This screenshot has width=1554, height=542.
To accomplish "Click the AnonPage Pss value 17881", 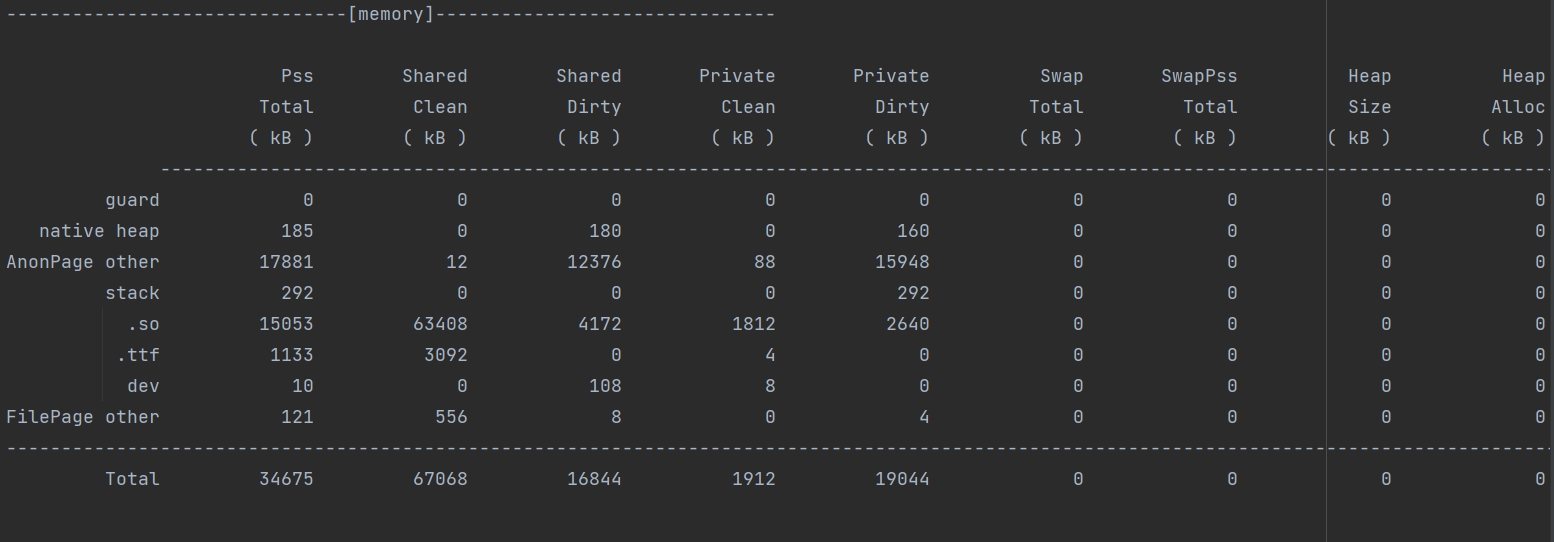I will 286,262.
